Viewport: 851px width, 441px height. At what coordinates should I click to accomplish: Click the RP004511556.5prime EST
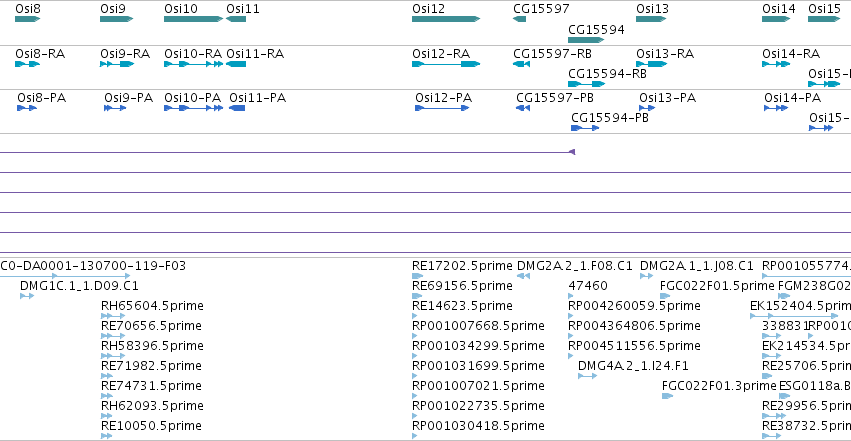pyautogui.click(x=570, y=356)
